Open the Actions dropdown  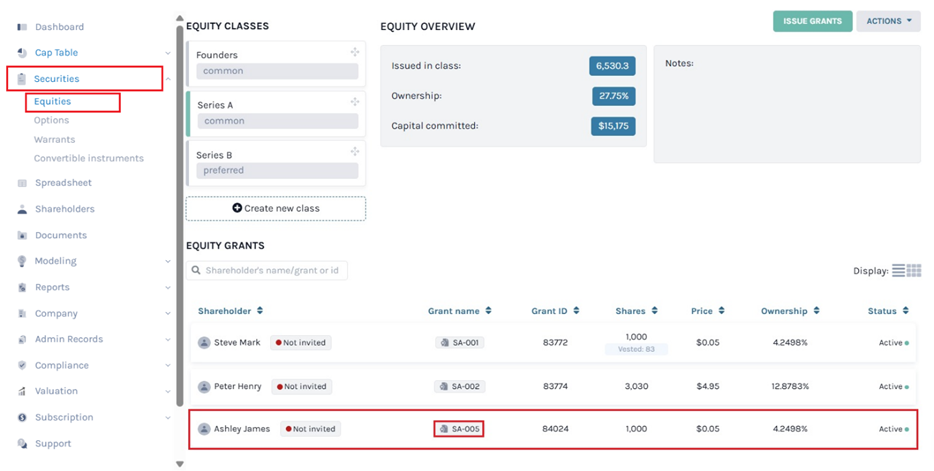tap(888, 21)
